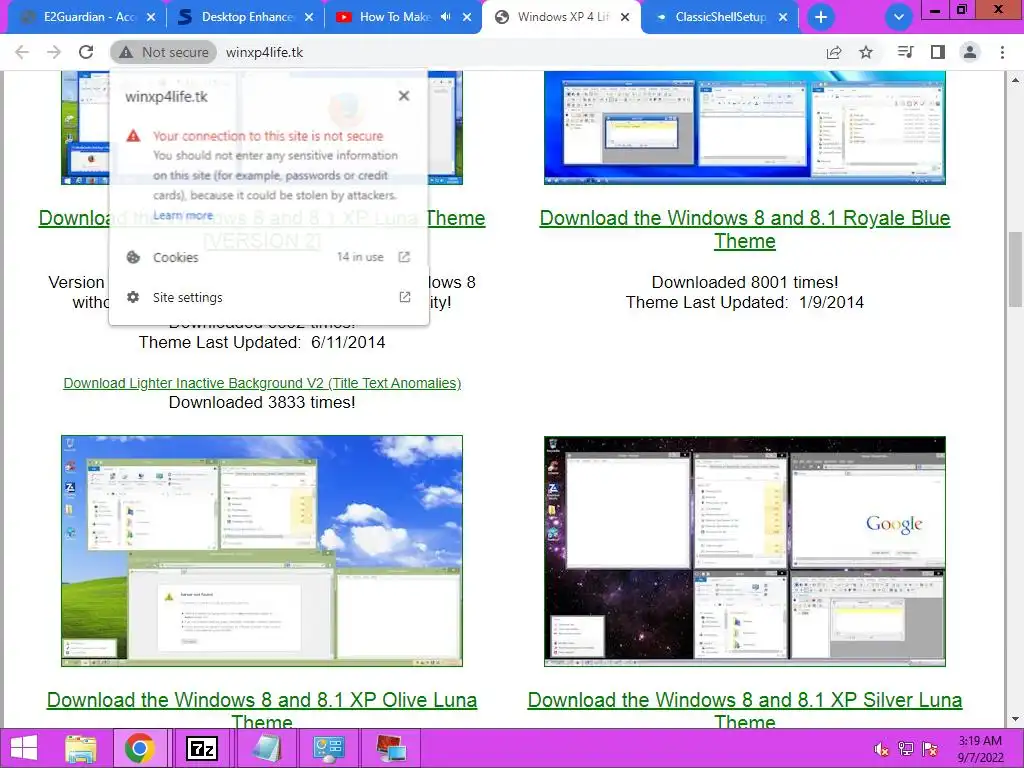The height and width of the screenshot is (768, 1024).
Task: Select the Windows XP 4 Life tab
Action: [563, 17]
